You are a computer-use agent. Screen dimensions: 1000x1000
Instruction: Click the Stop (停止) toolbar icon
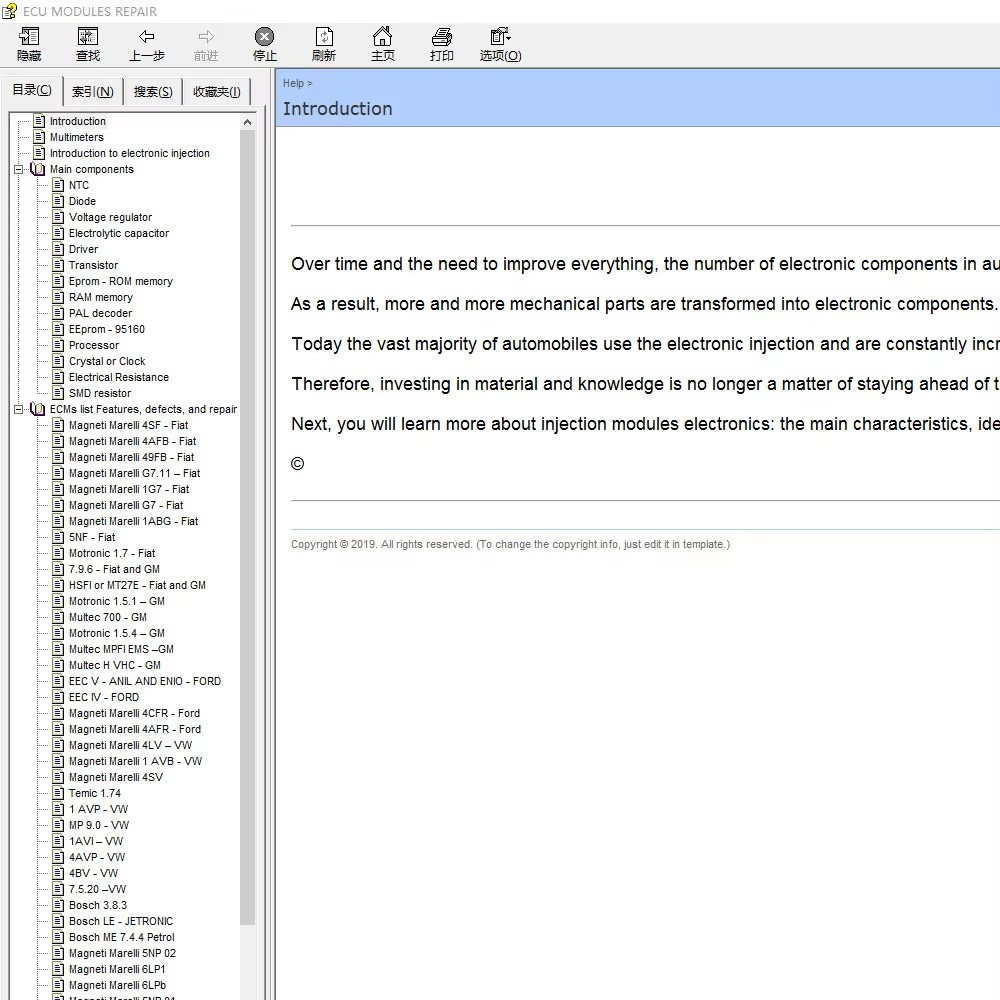pyautogui.click(x=265, y=44)
